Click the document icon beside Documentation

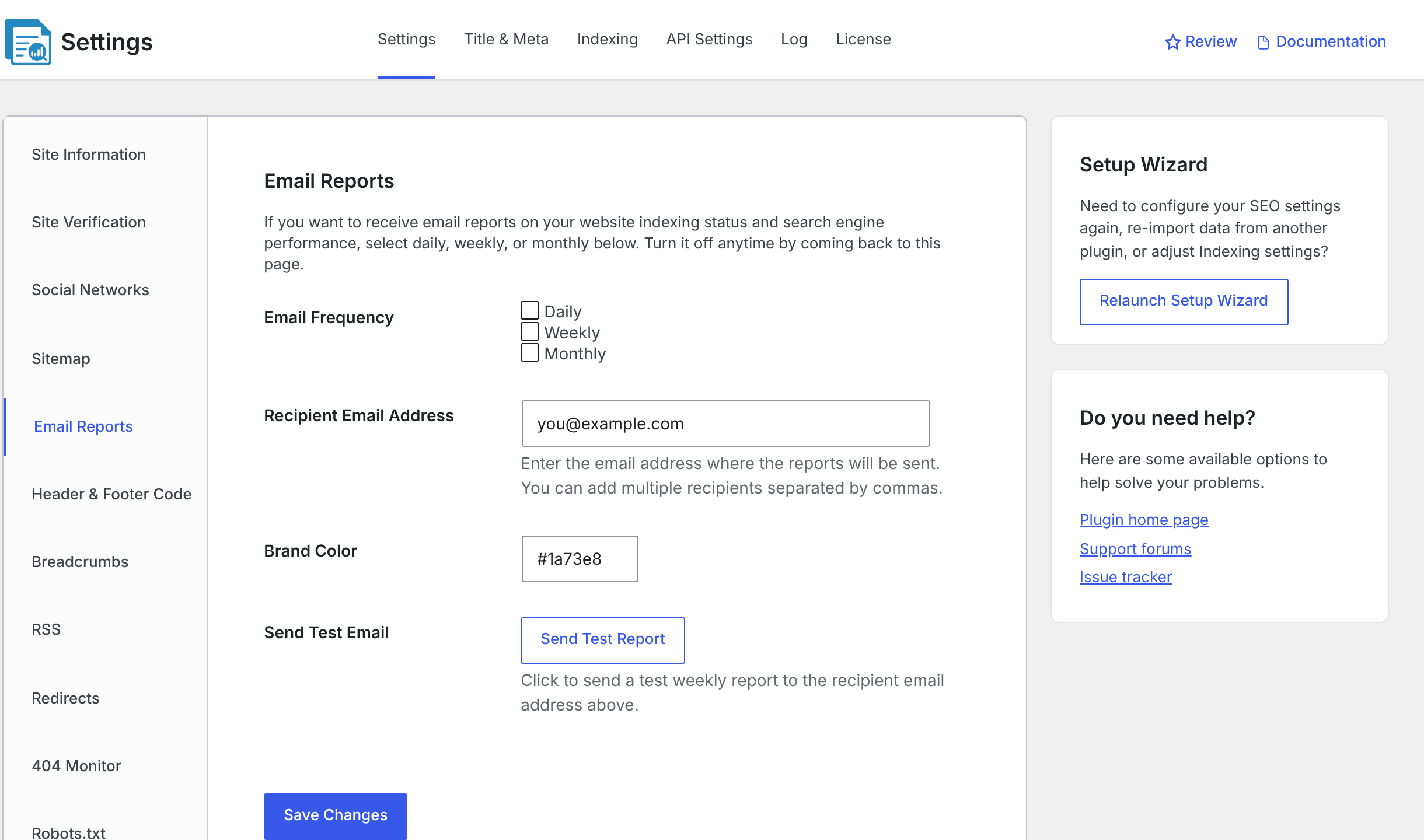(1264, 42)
